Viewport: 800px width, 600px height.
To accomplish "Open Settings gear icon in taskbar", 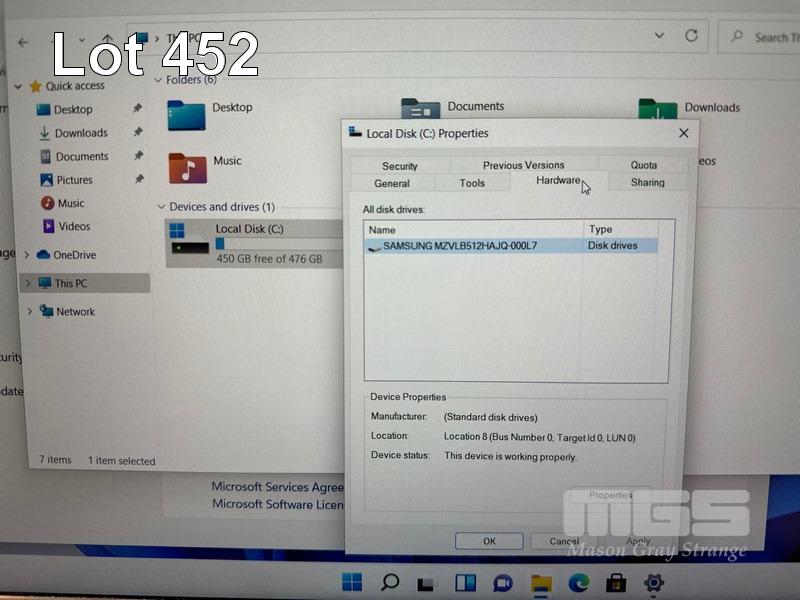I will tap(654, 583).
